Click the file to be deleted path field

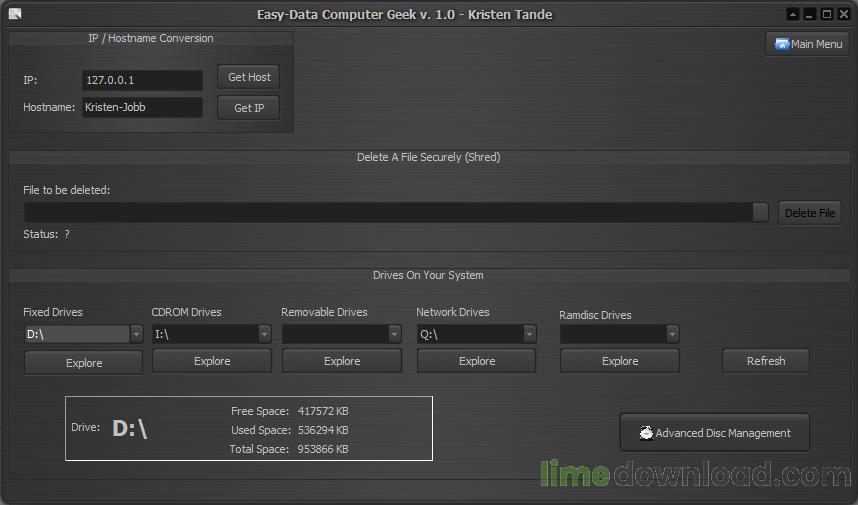388,213
